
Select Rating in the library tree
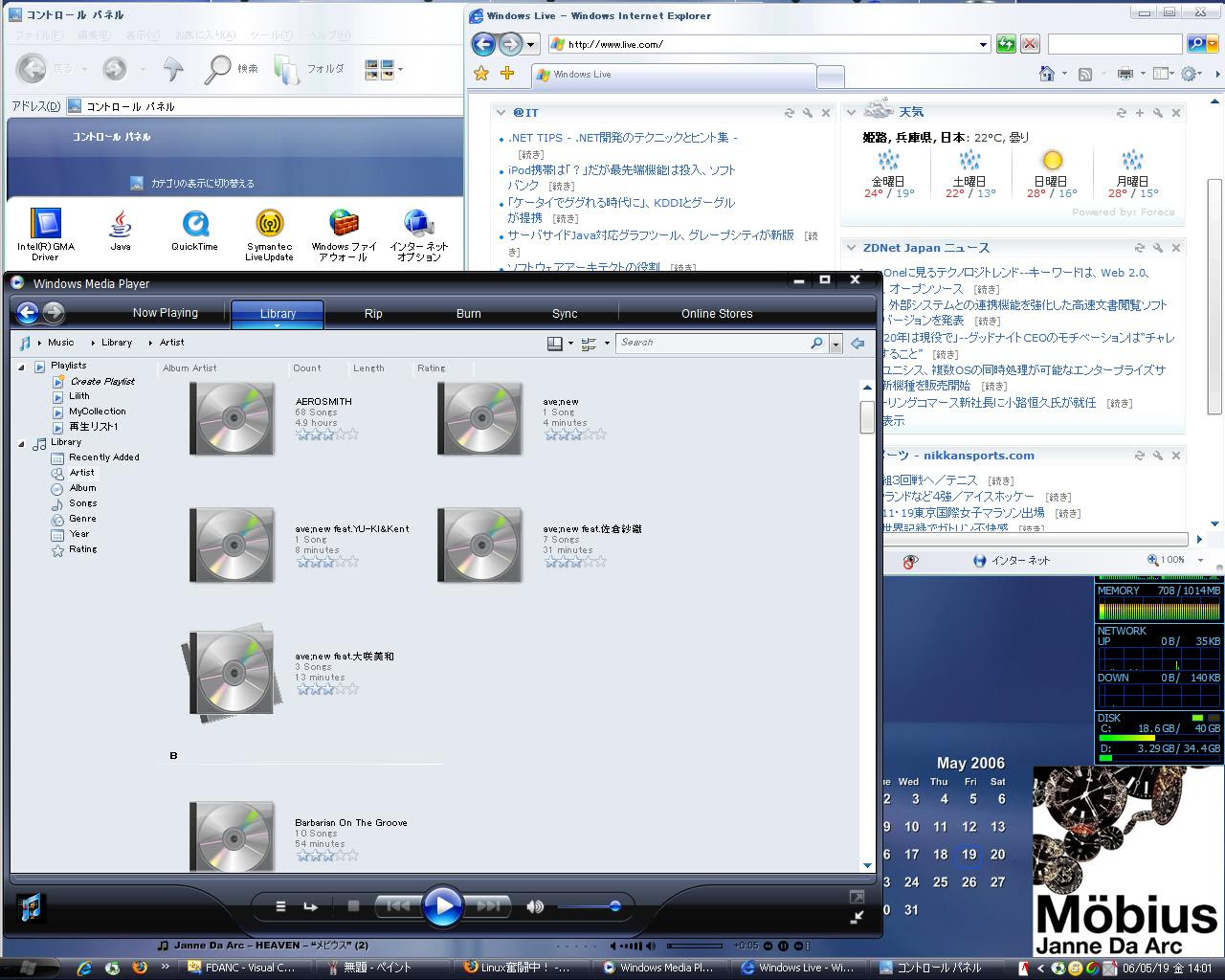(82, 548)
